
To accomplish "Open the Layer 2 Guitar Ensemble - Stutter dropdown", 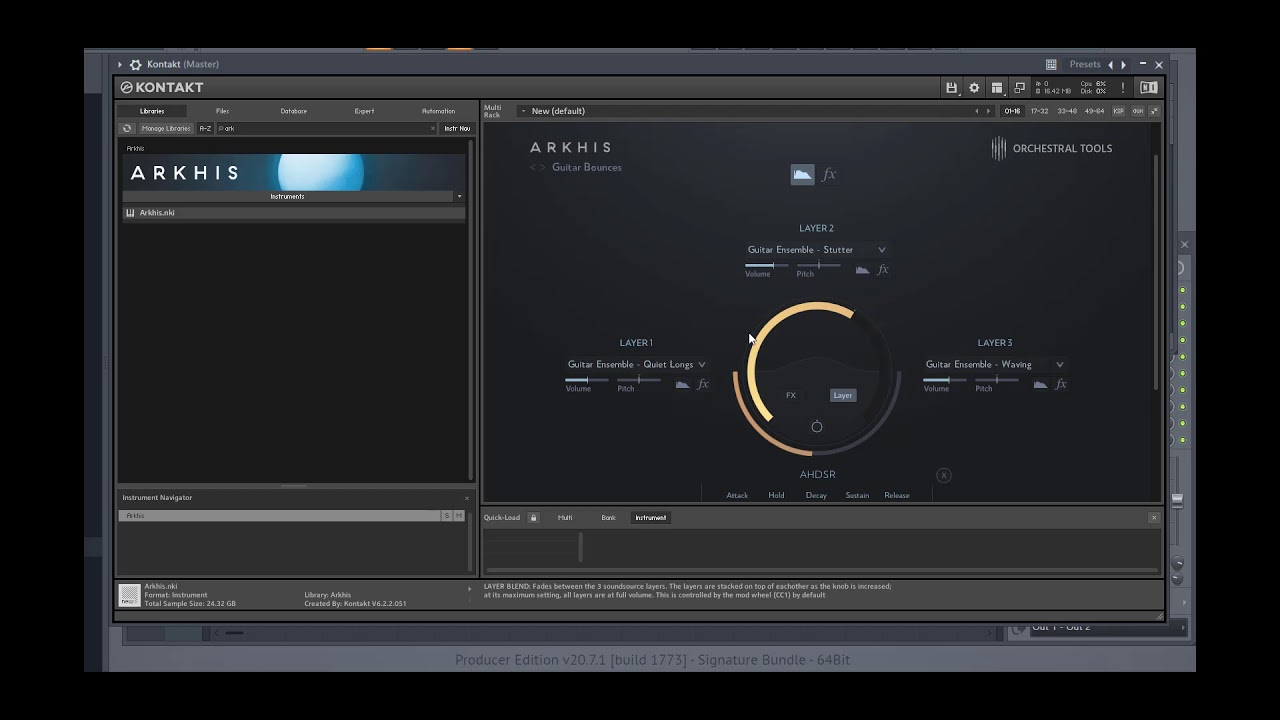I will 816,250.
